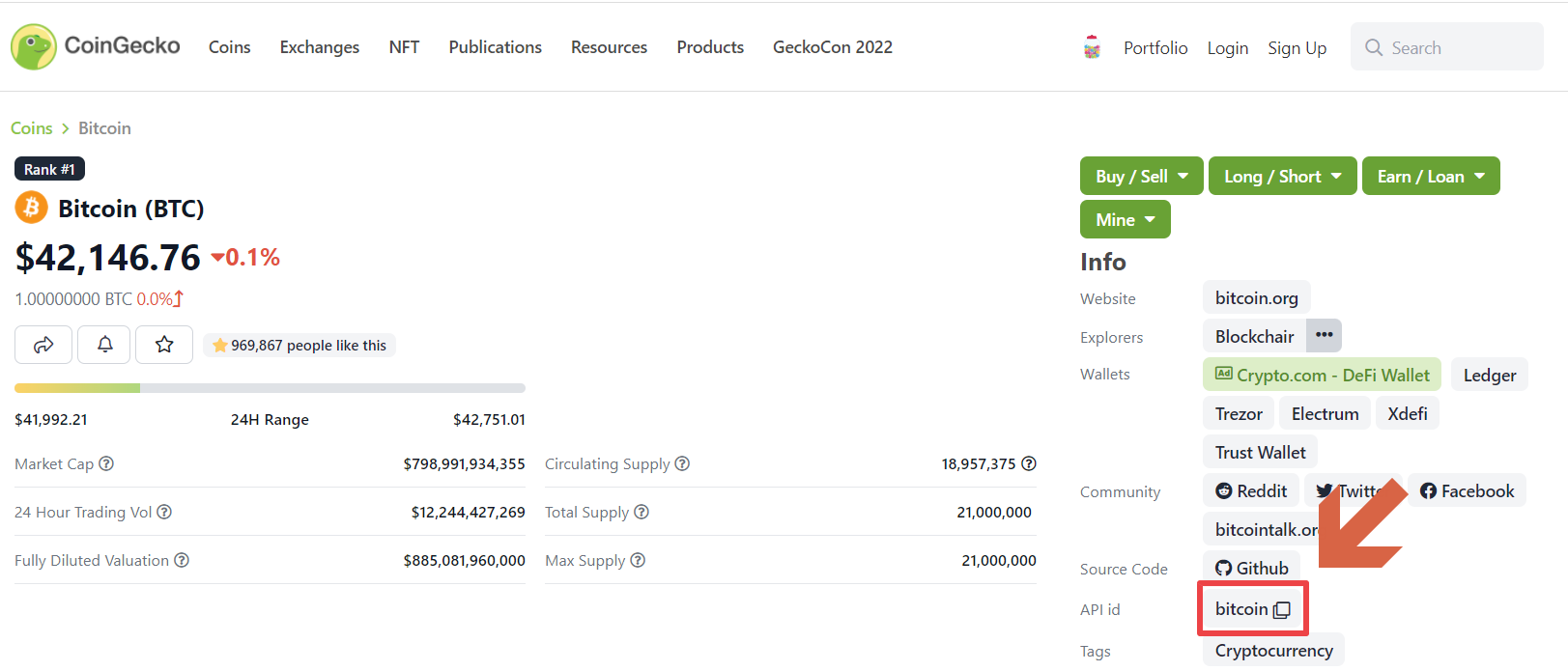Open the Trust Wallet link

tap(1261, 452)
